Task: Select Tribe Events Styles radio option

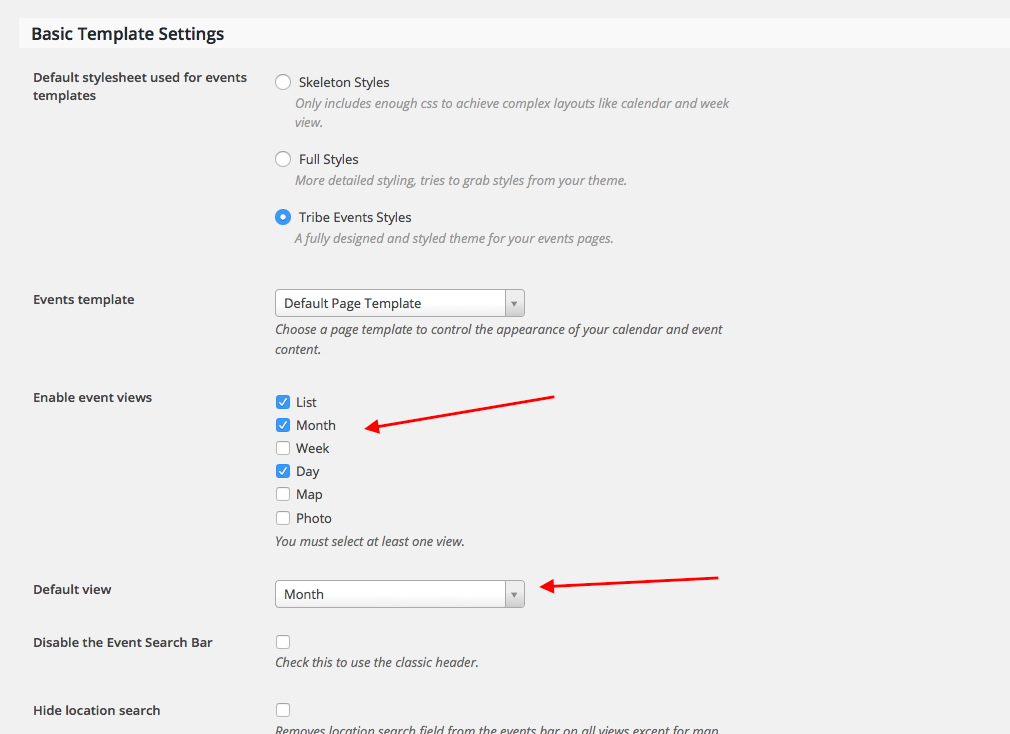Action: 283,217
